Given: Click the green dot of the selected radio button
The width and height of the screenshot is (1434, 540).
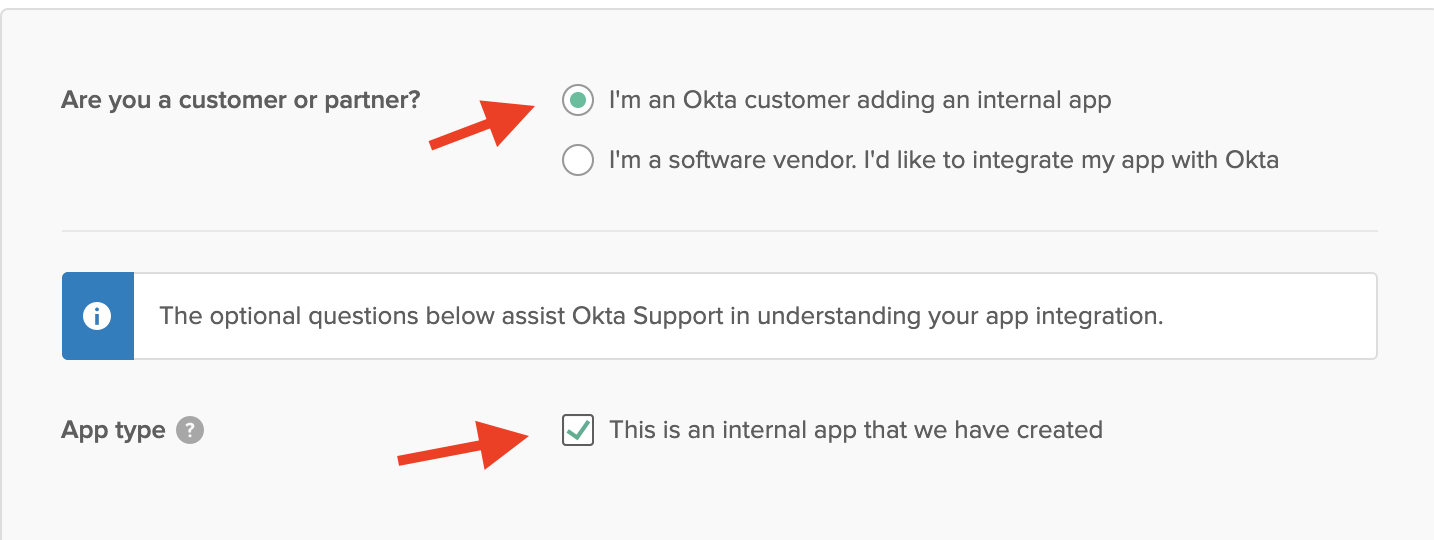Looking at the screenshot, I should pos(577,100).
